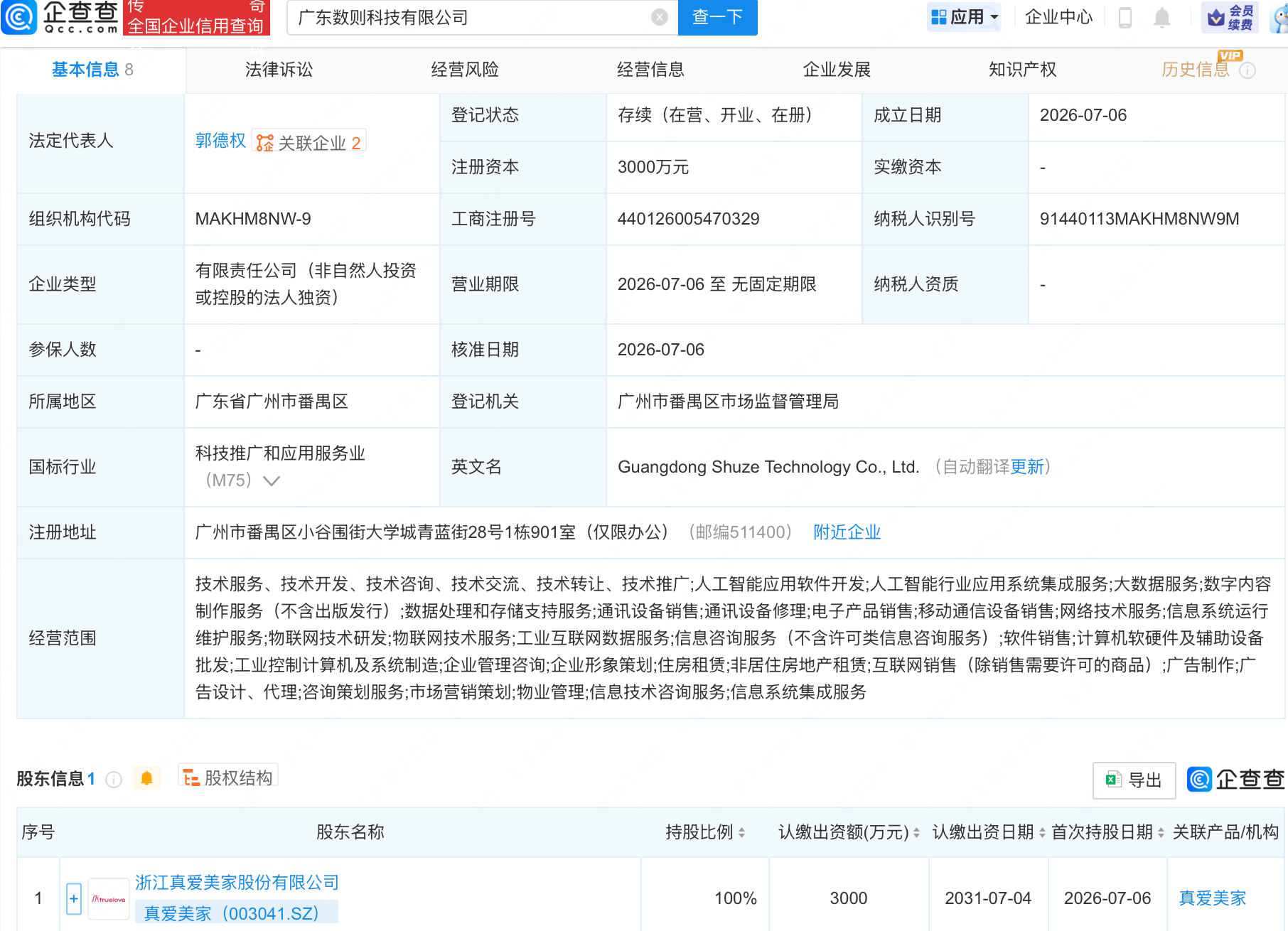This screenshot has height=931, width=1288.
Task: Click region value 广东省广州市番禺区
Action: click(272, 402)
